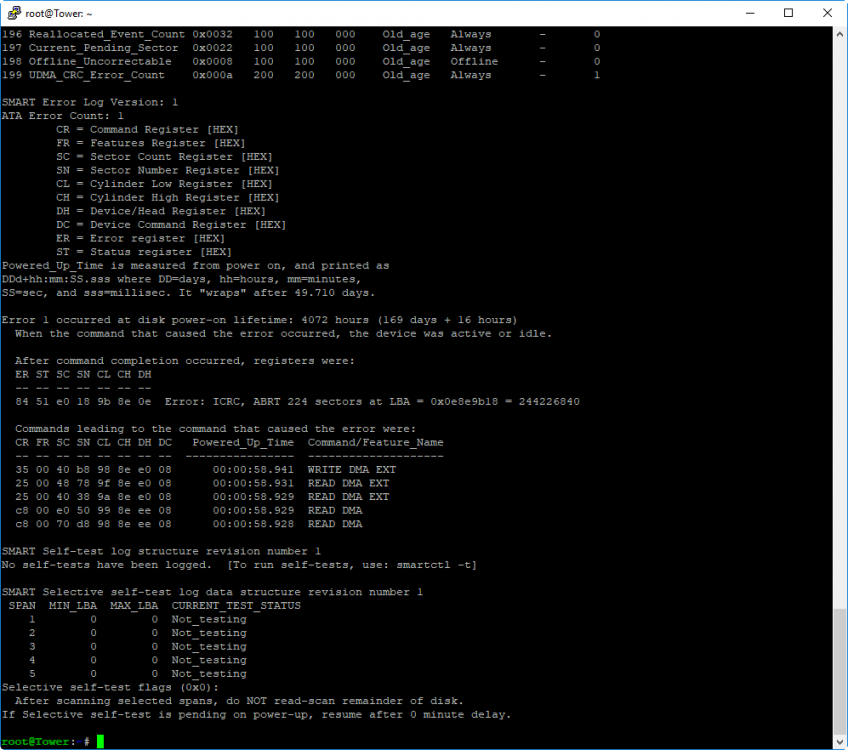
Task: Click the LBA value 244226840
Action: [x=549, y=401]
